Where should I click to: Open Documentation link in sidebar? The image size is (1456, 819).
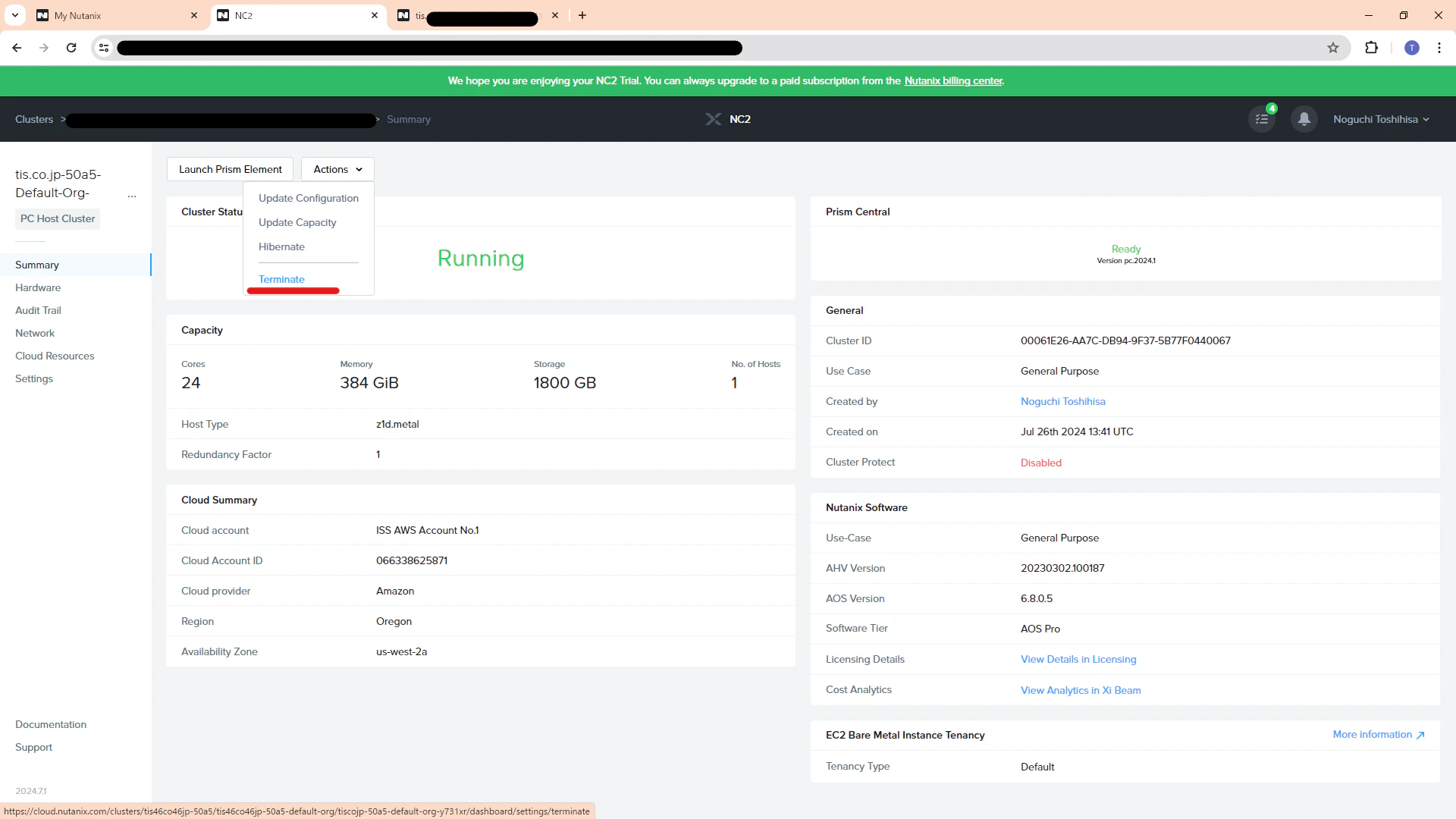coord(51,724)
